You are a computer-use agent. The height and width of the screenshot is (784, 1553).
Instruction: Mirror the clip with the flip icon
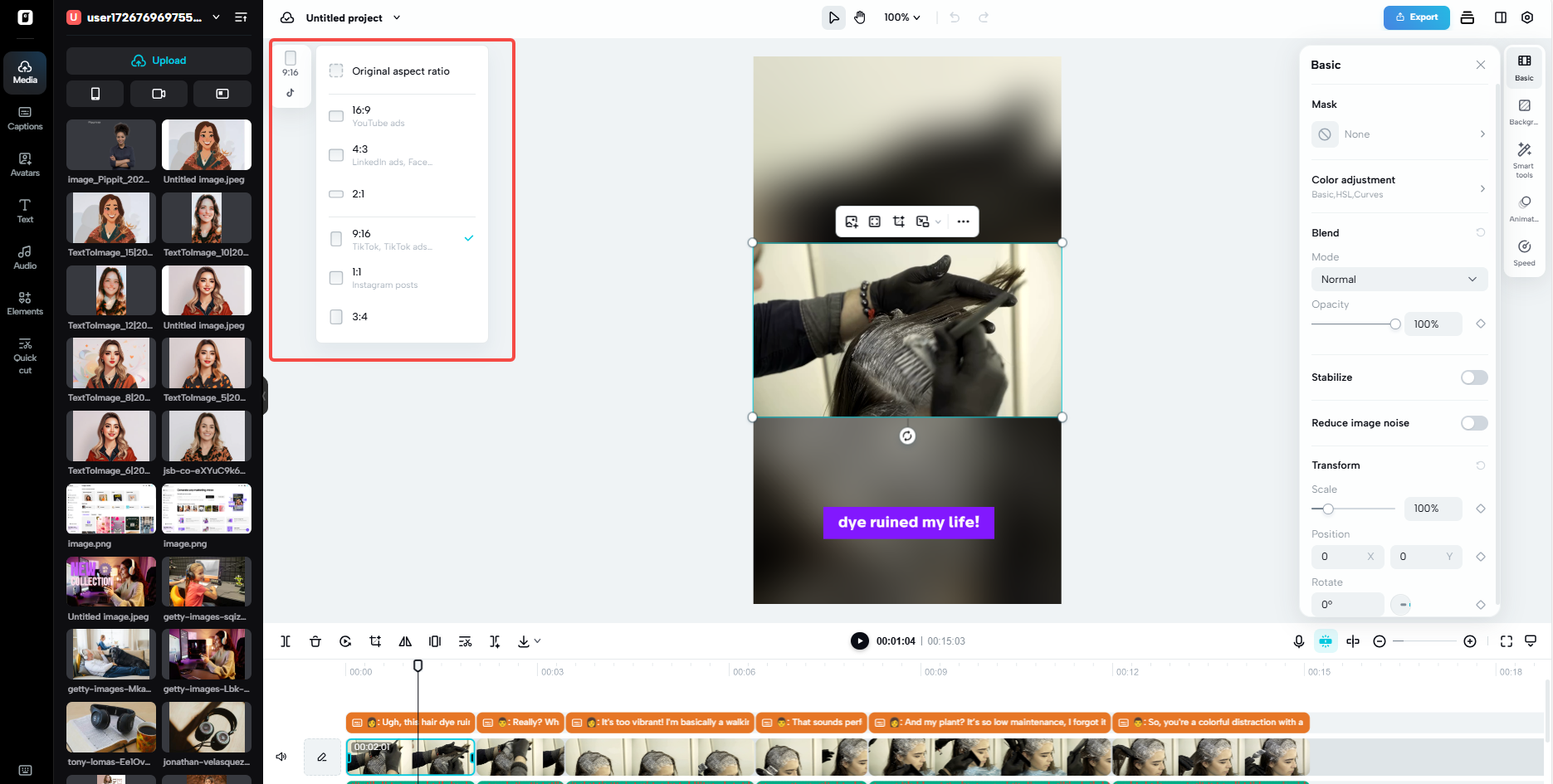click(x=405, y=640)
